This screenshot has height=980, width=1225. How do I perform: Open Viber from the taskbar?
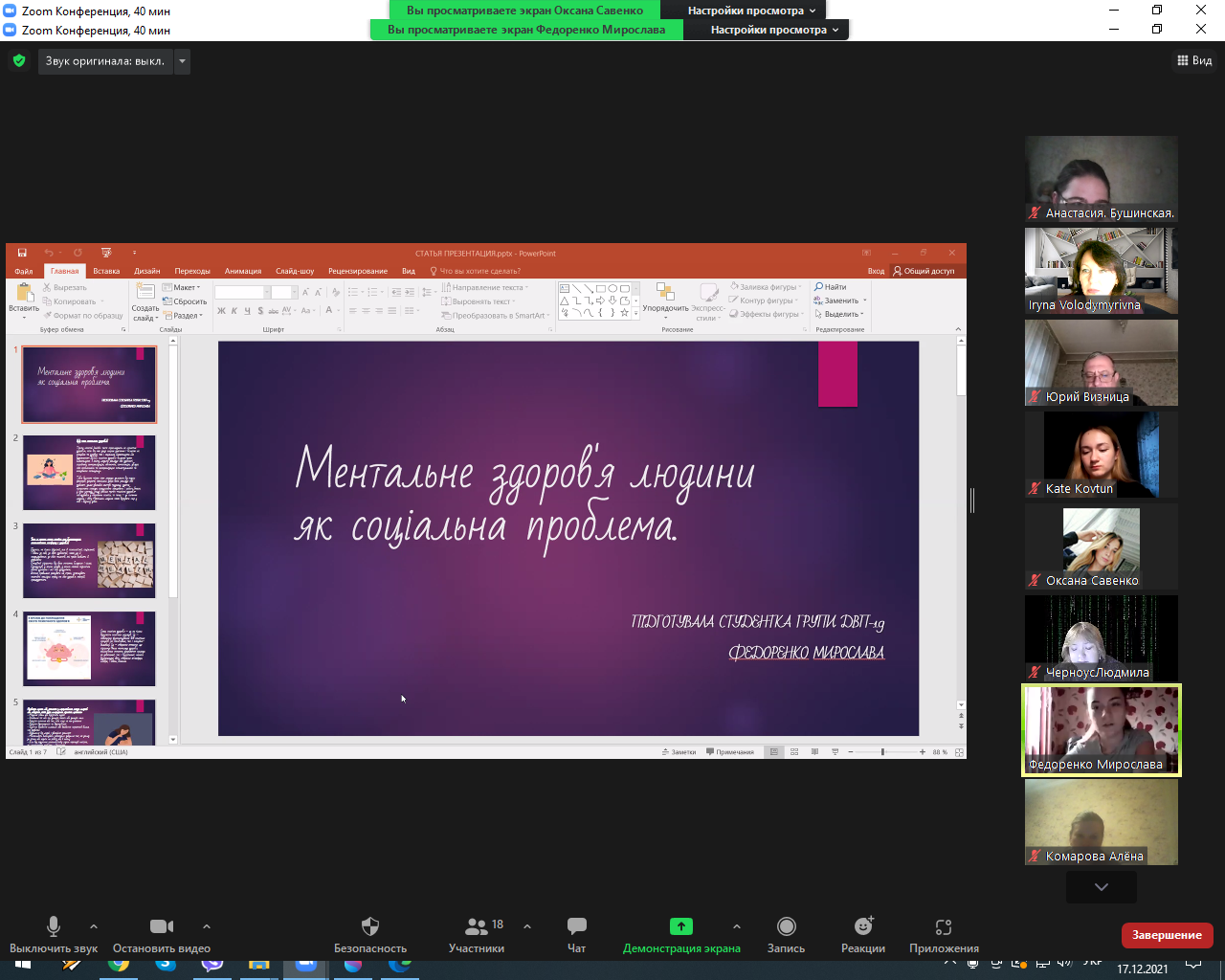pos(212,965)
